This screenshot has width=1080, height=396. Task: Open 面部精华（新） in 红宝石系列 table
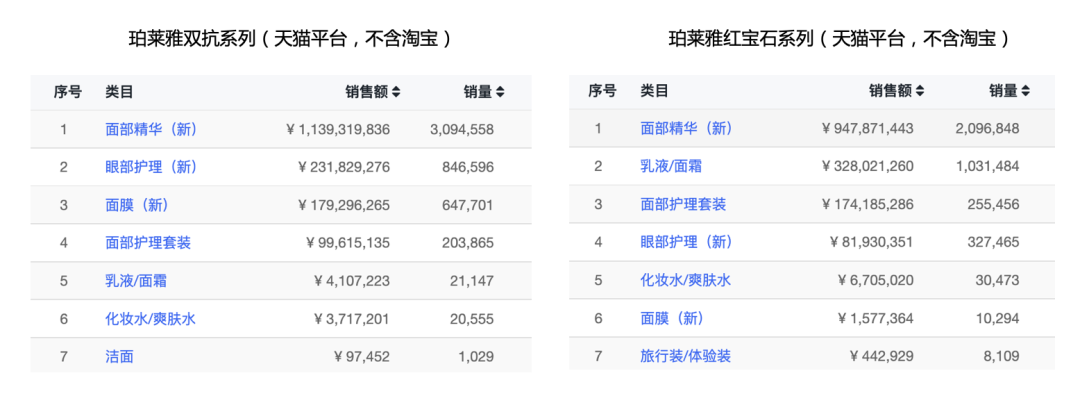pos(686,128)
